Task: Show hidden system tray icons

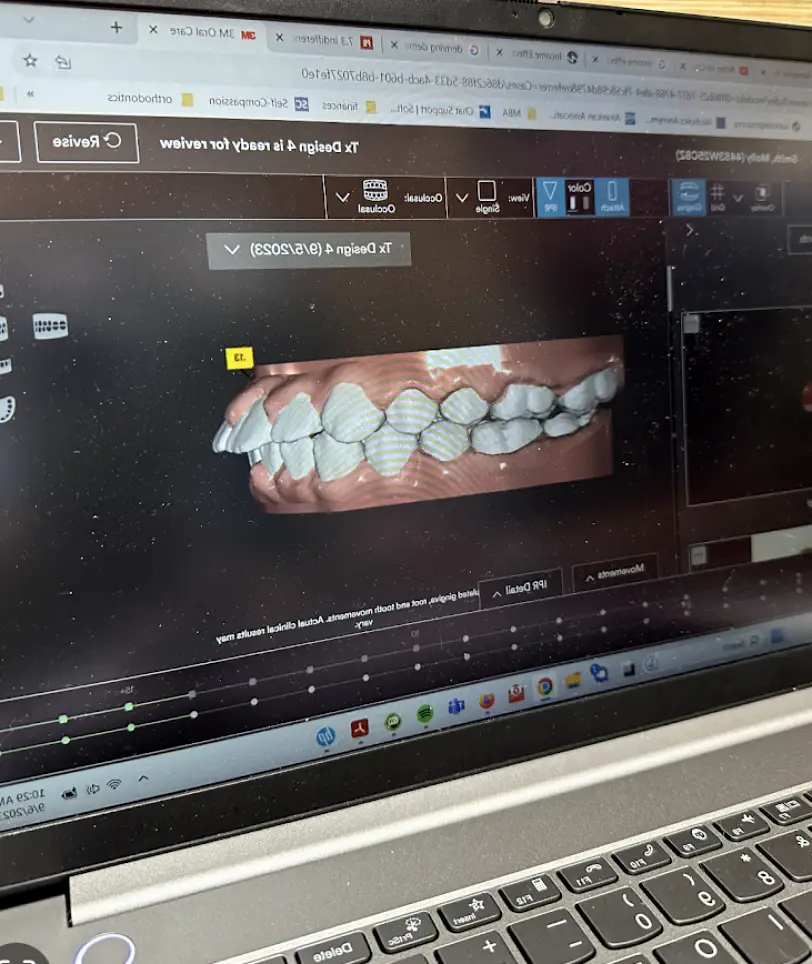Action: point(143,778)
